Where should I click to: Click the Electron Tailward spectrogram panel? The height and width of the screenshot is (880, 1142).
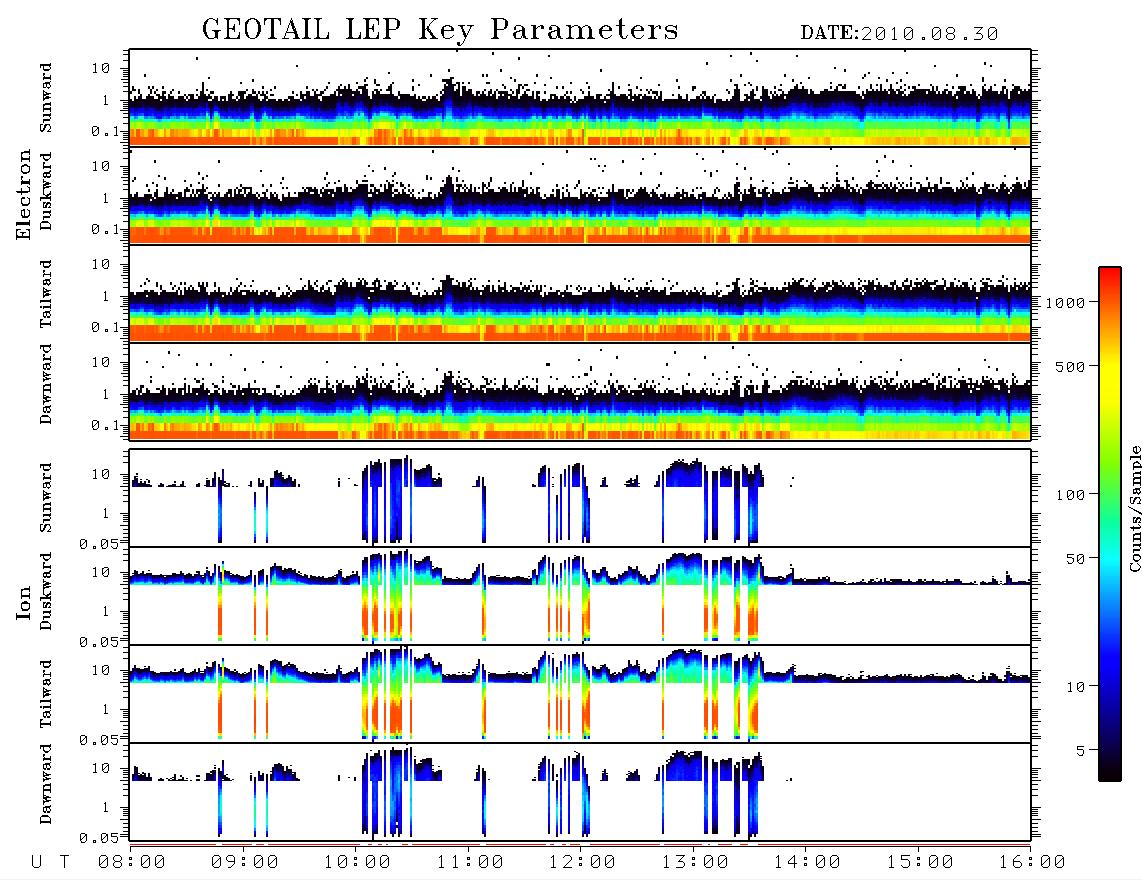pos(580,294)
